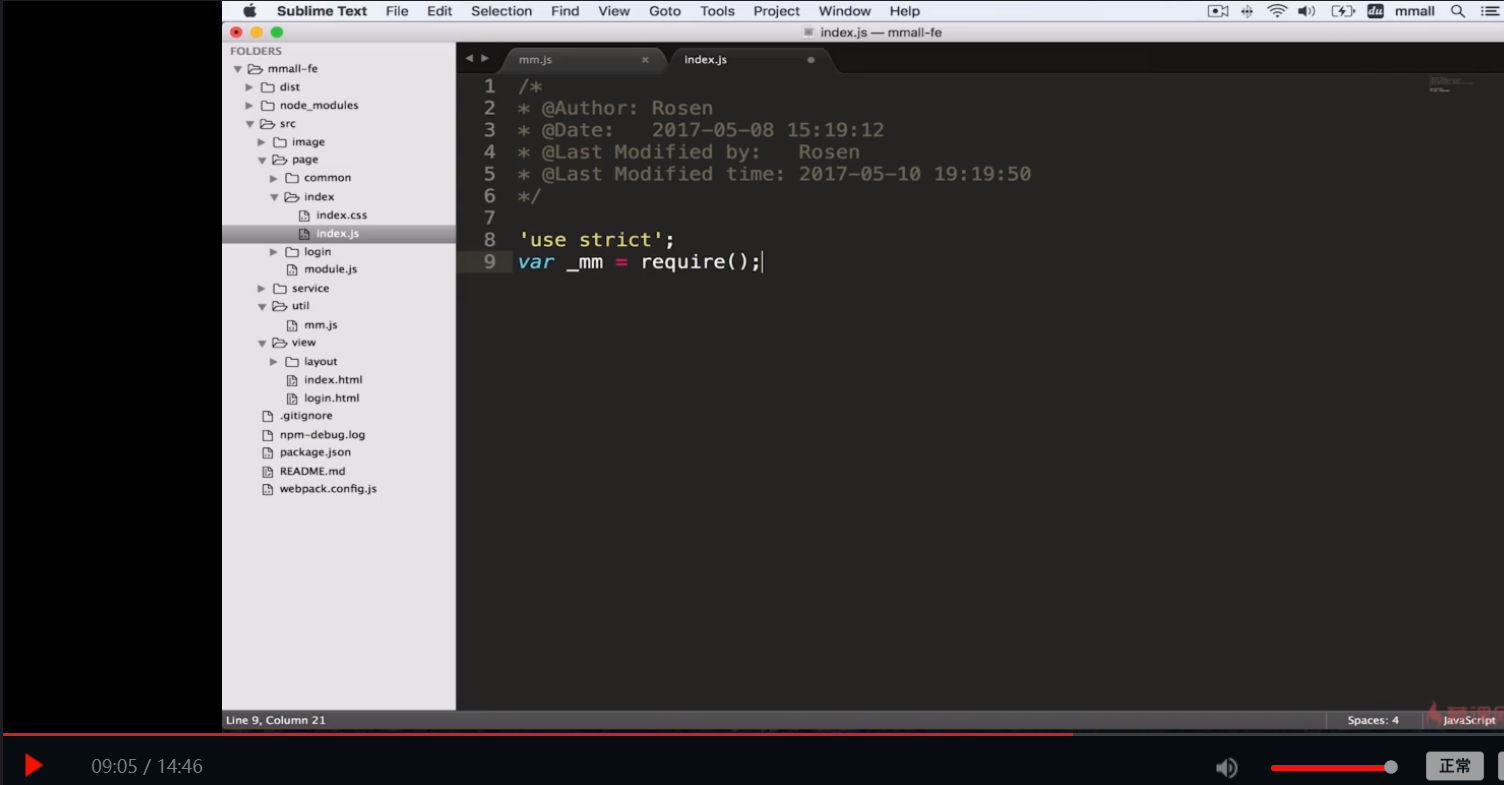Open the View menu
Screen dimensions: 1504x785
[614, 11]
